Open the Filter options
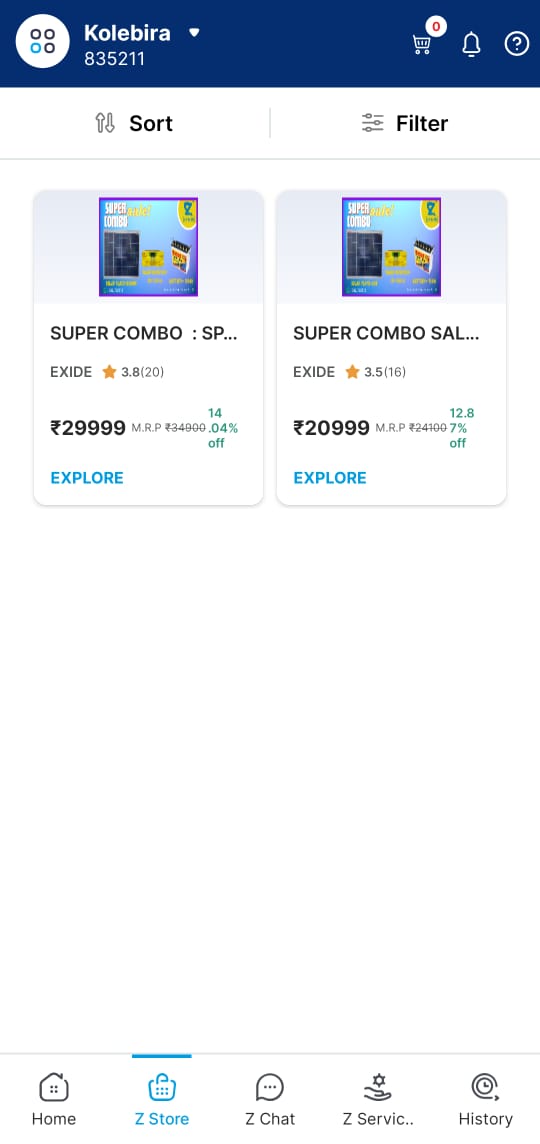 (x=405, y=123)
